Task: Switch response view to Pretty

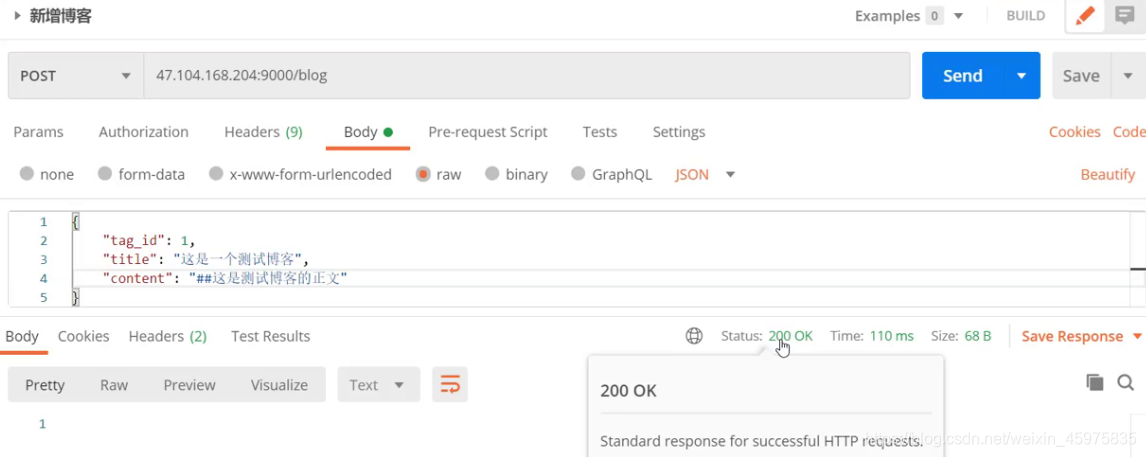Action: click(45, 385)
